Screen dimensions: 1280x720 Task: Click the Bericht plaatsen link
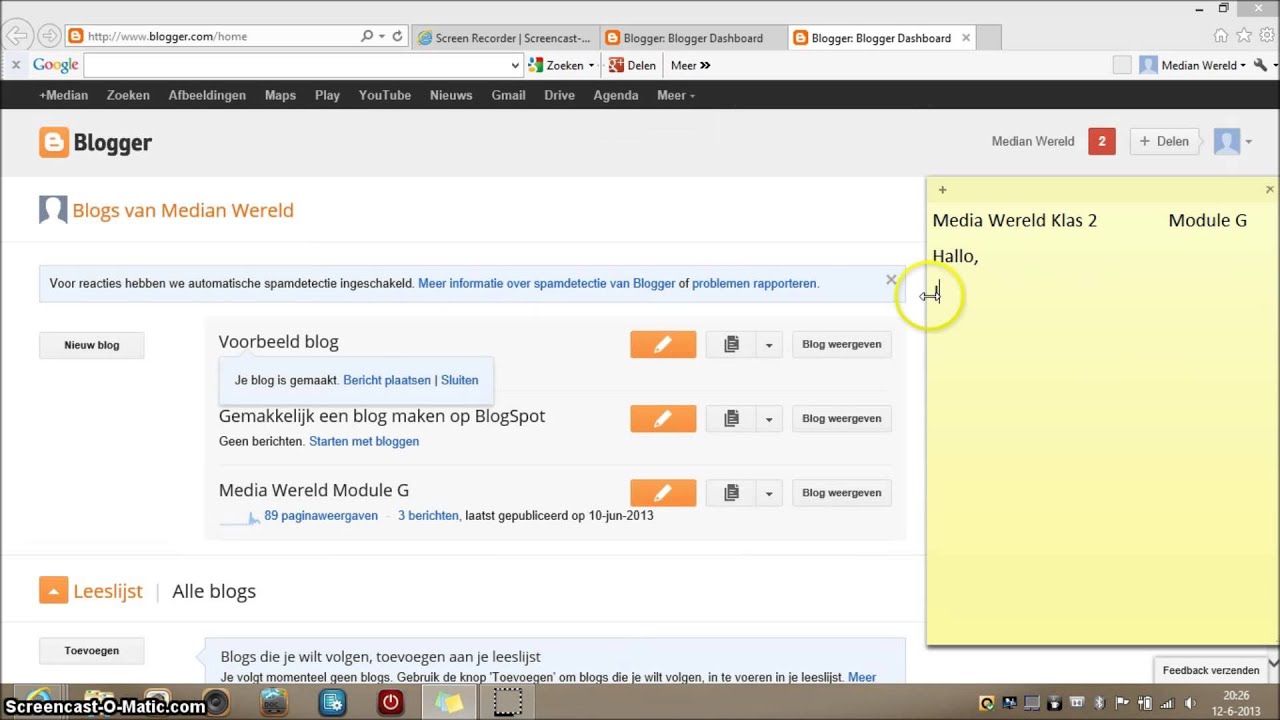point(387,380)
